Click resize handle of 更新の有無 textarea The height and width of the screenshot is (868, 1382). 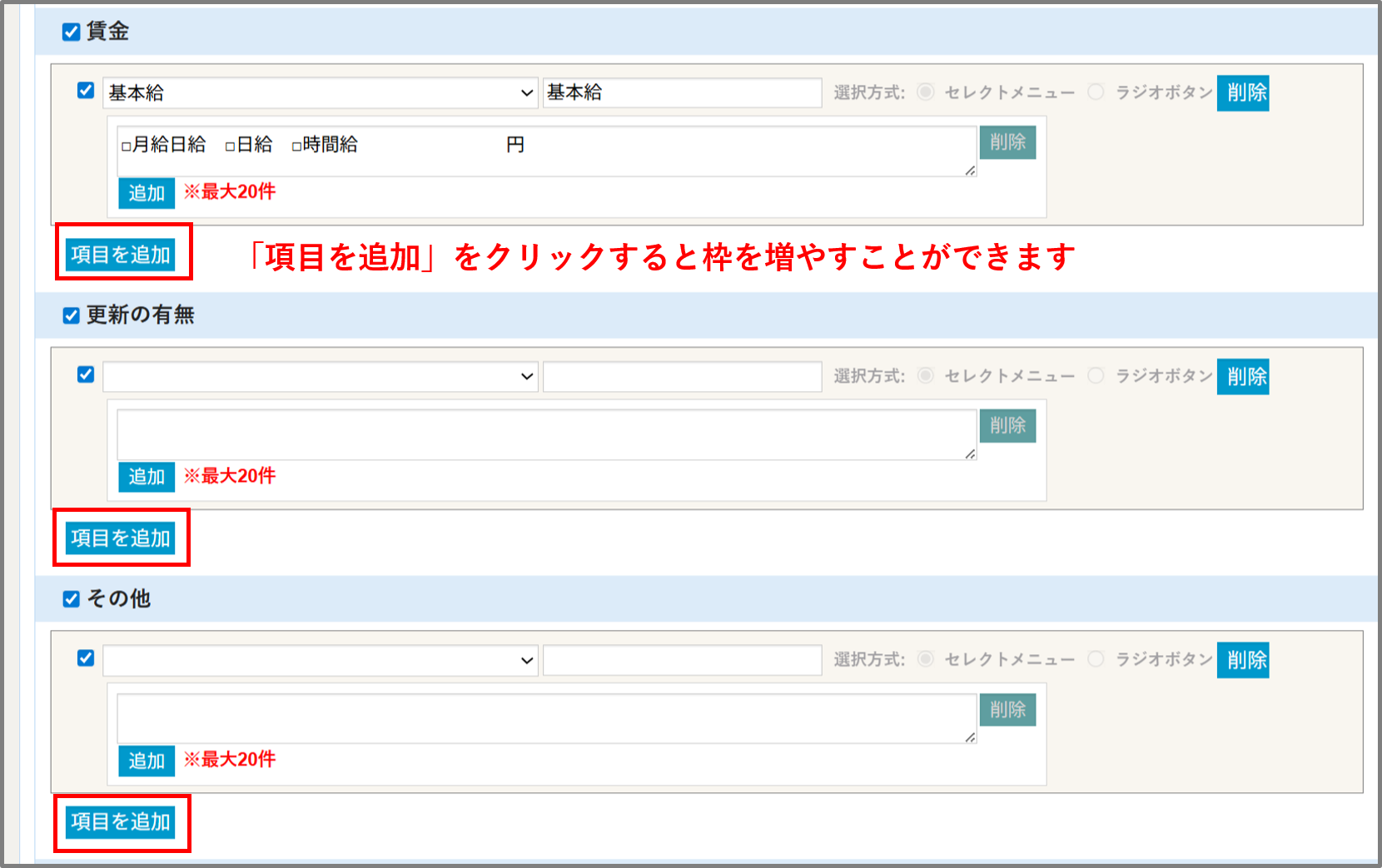970,454
